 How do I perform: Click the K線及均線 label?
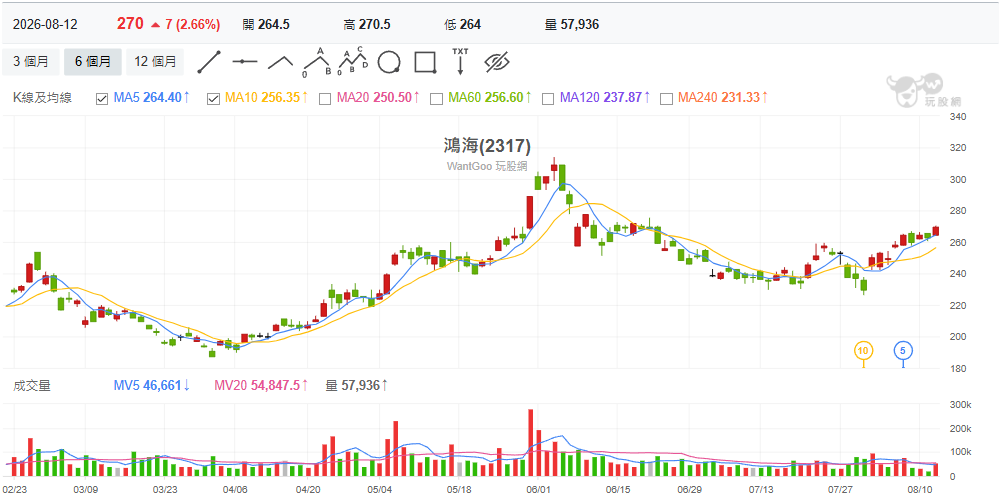(x=42, y=98)
